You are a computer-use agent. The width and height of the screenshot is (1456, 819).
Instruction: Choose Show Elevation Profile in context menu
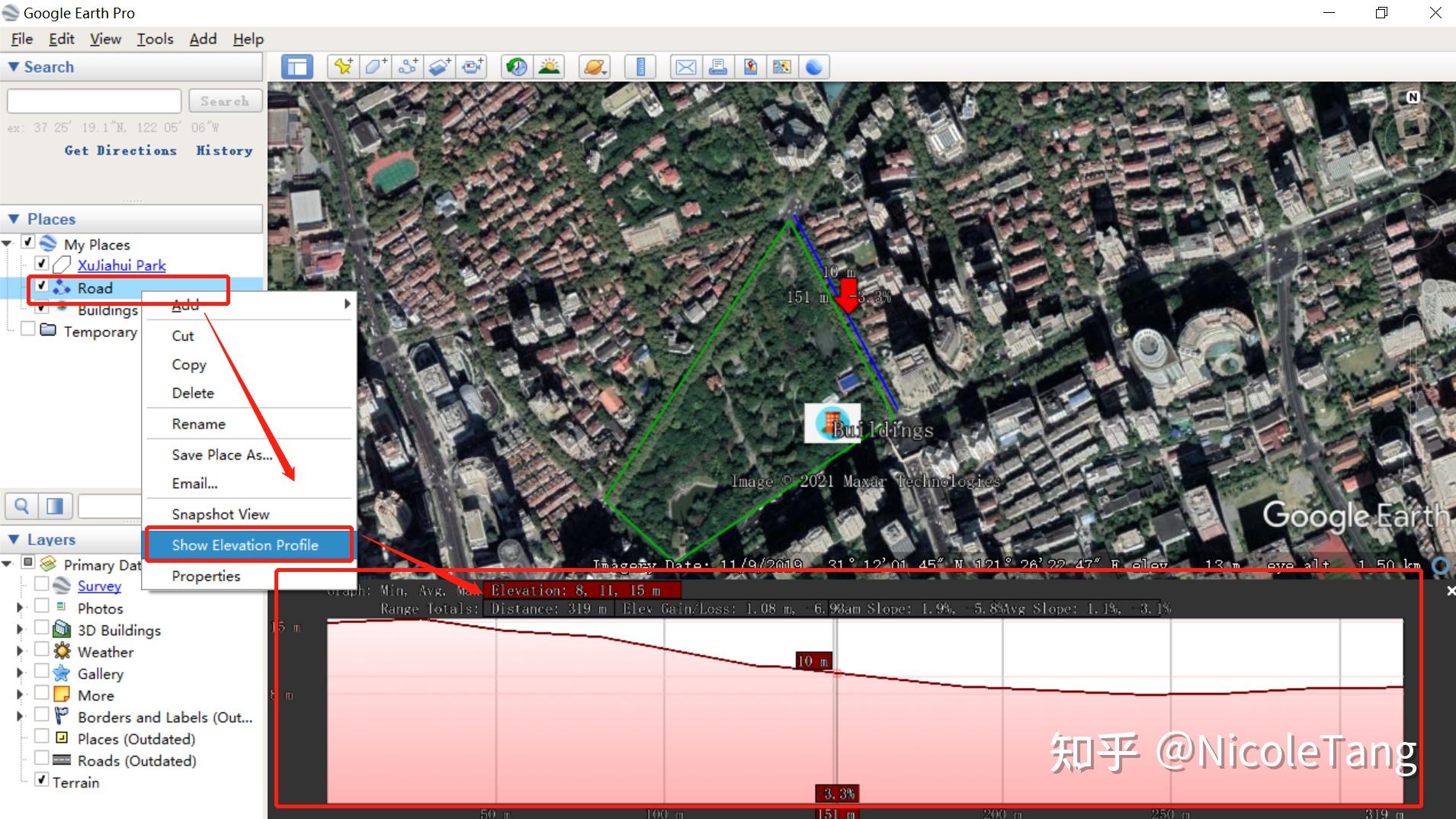(x=249, y=544)
